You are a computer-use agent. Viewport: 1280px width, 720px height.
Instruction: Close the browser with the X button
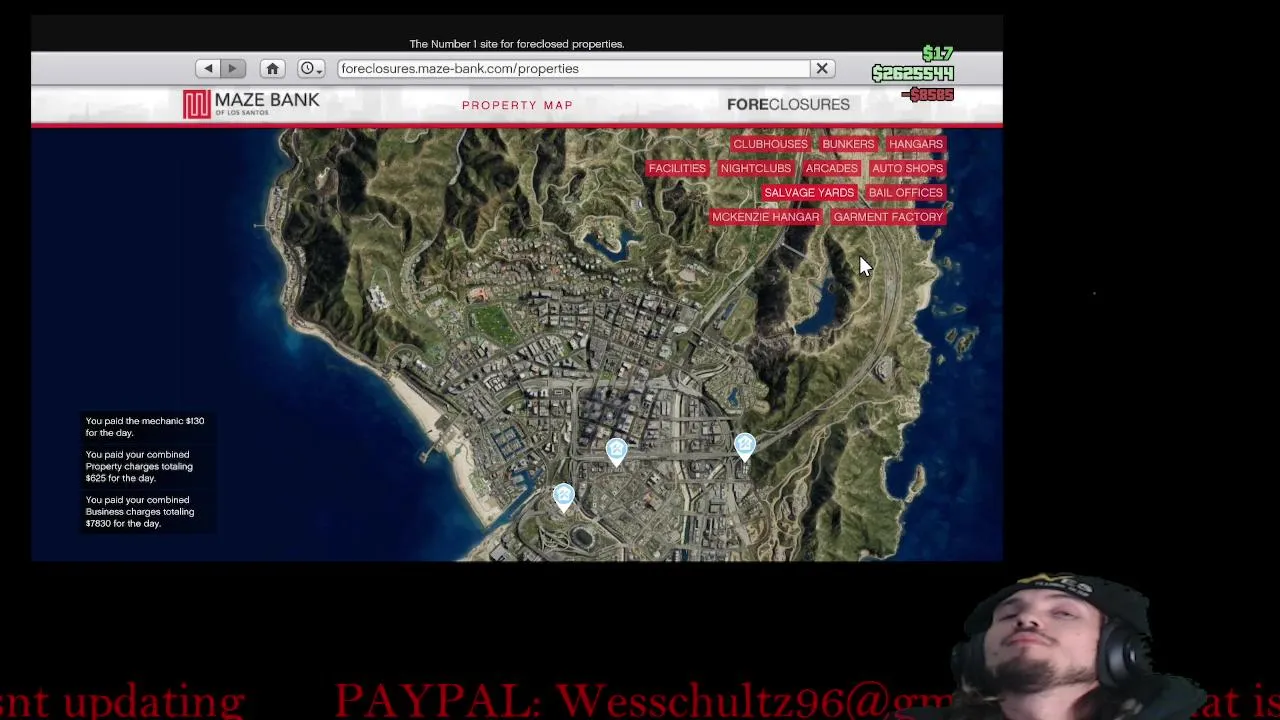[822, 68]
